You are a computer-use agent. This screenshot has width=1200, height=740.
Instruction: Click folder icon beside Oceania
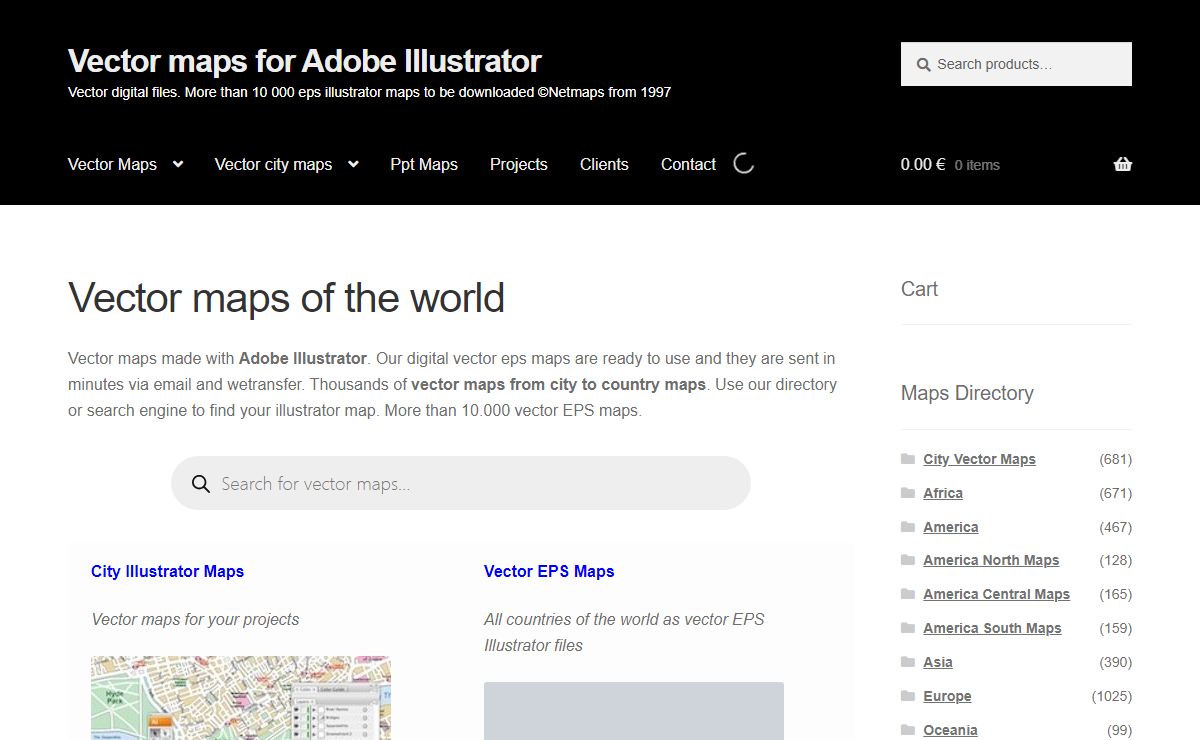908,730
